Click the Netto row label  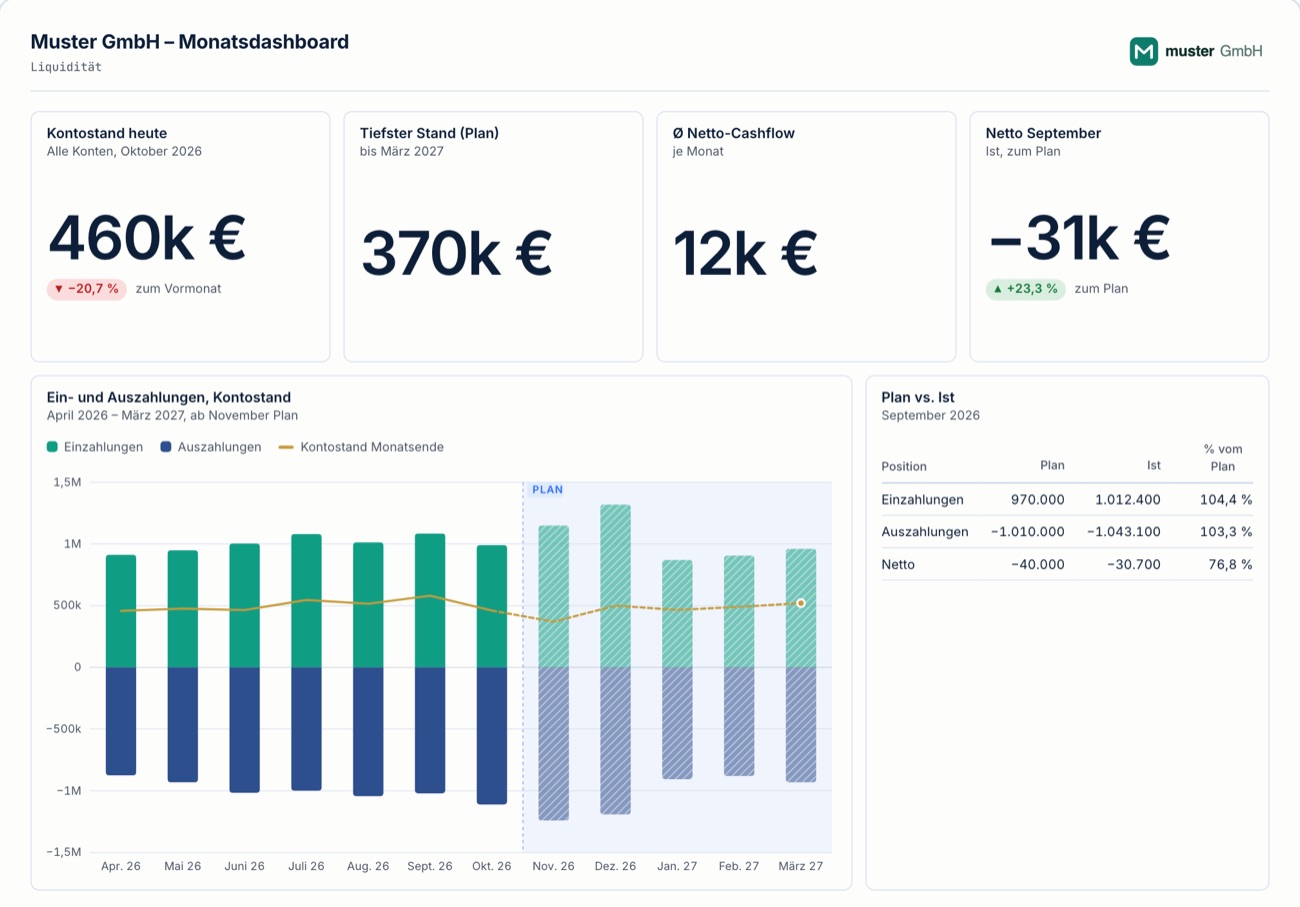(898, 565)
